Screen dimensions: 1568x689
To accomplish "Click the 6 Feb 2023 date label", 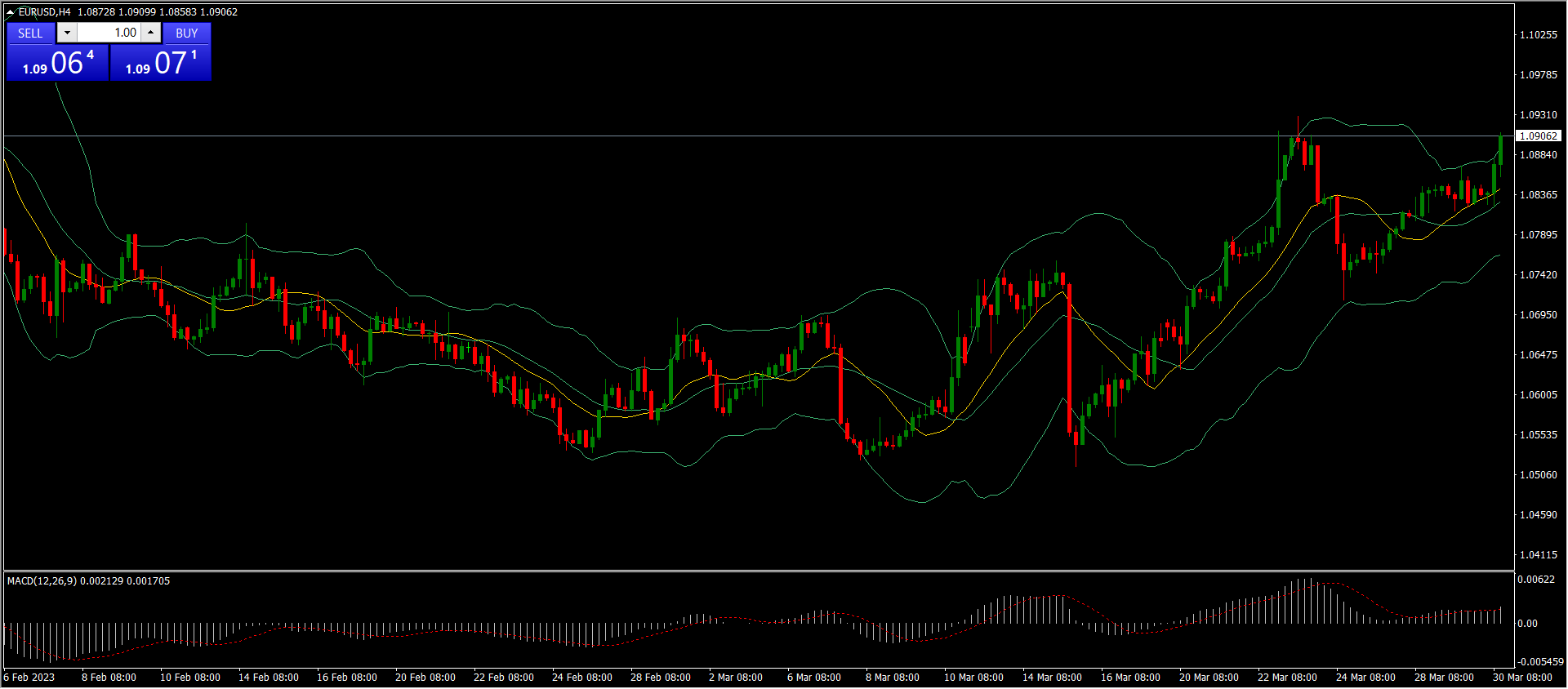I will pyautogui.click(x=29, y=678).
